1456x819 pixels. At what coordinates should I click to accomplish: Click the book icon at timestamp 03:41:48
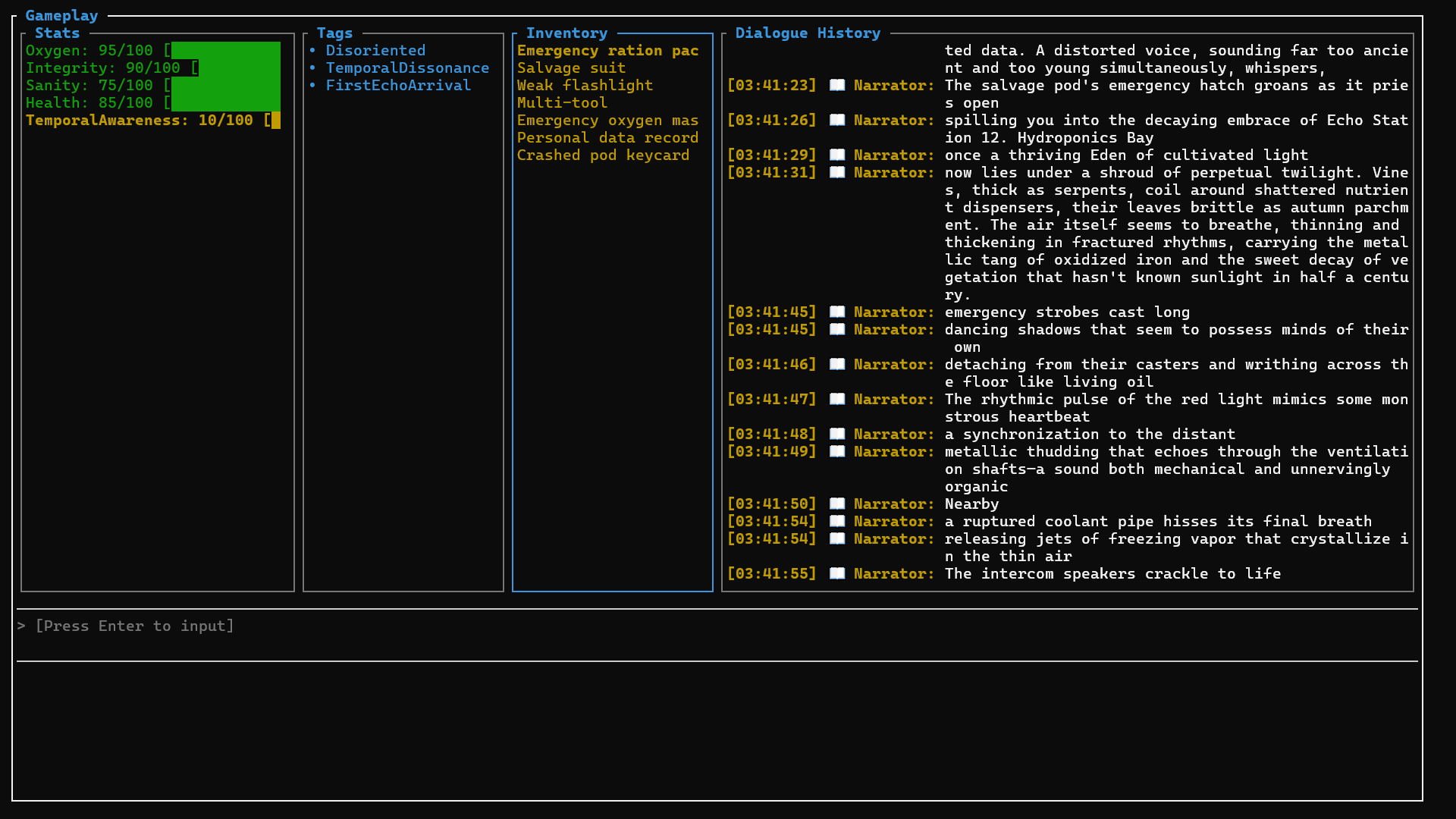(837, 434)
